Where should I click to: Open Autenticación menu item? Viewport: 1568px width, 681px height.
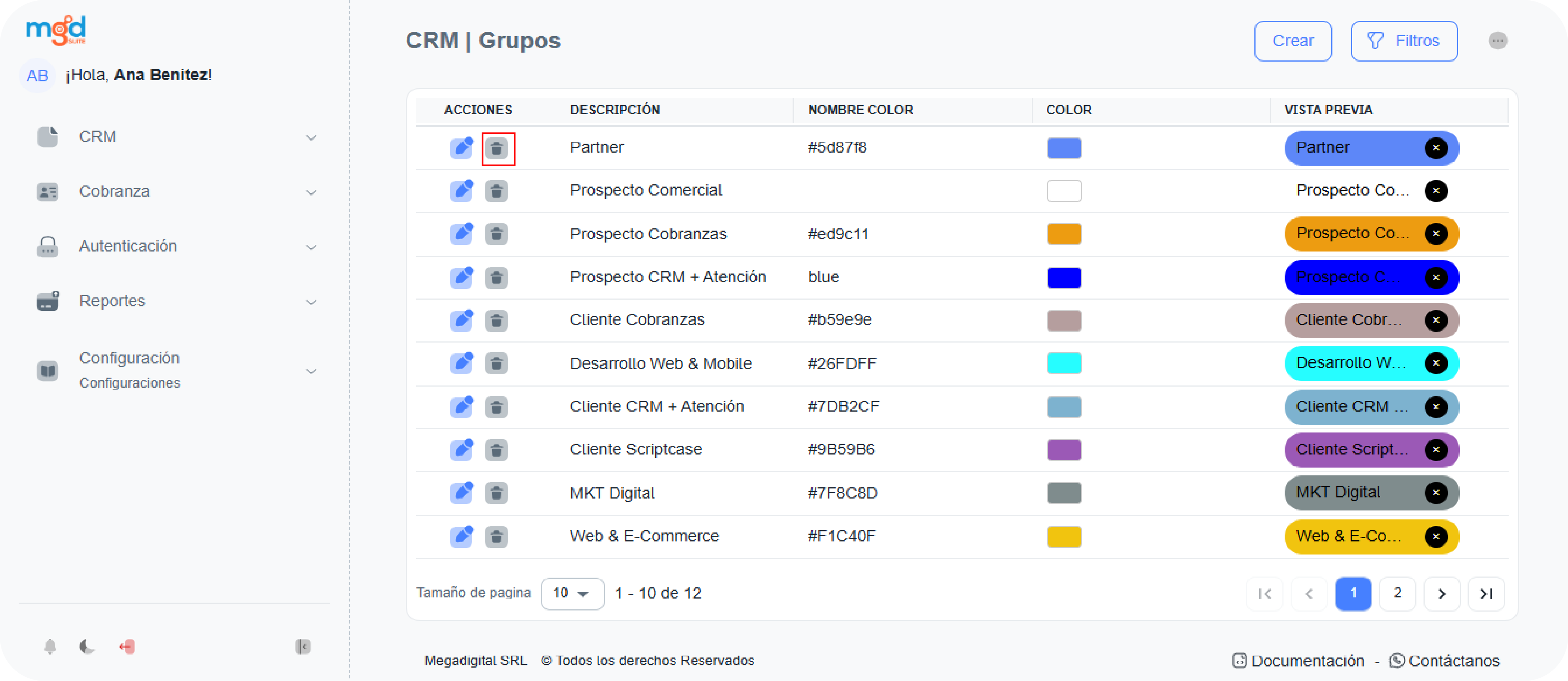point(128,247)
